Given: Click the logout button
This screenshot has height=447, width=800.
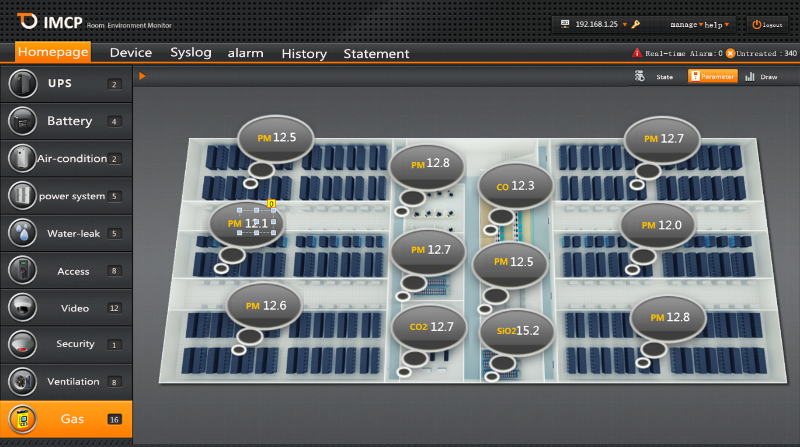Looking at the screenshot, I should coord(769,24).
